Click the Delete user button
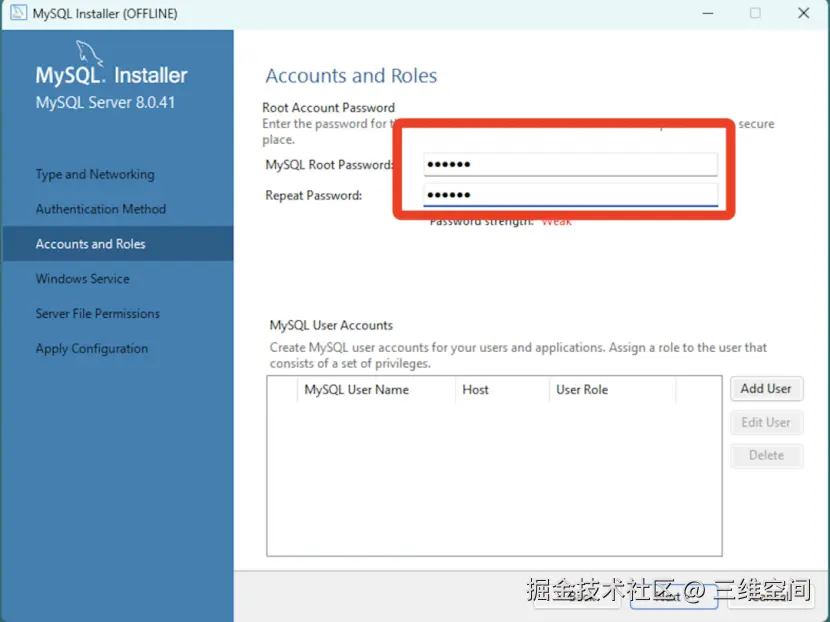 pos(766,455)
